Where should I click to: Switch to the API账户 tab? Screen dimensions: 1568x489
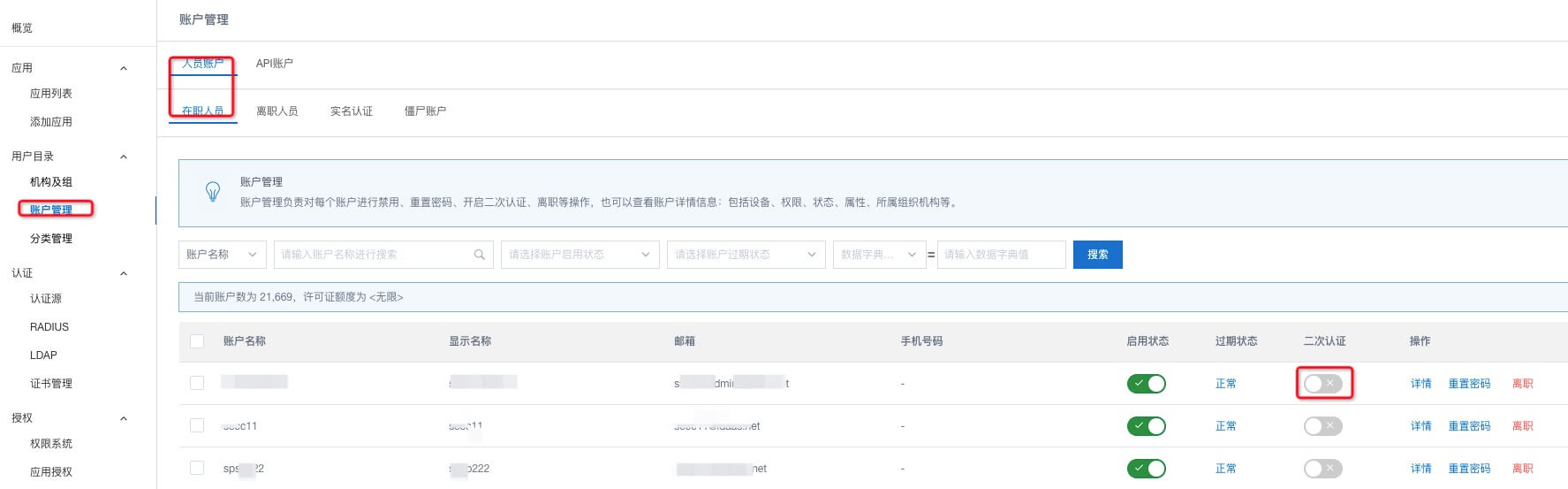click(x=274, y=64)
